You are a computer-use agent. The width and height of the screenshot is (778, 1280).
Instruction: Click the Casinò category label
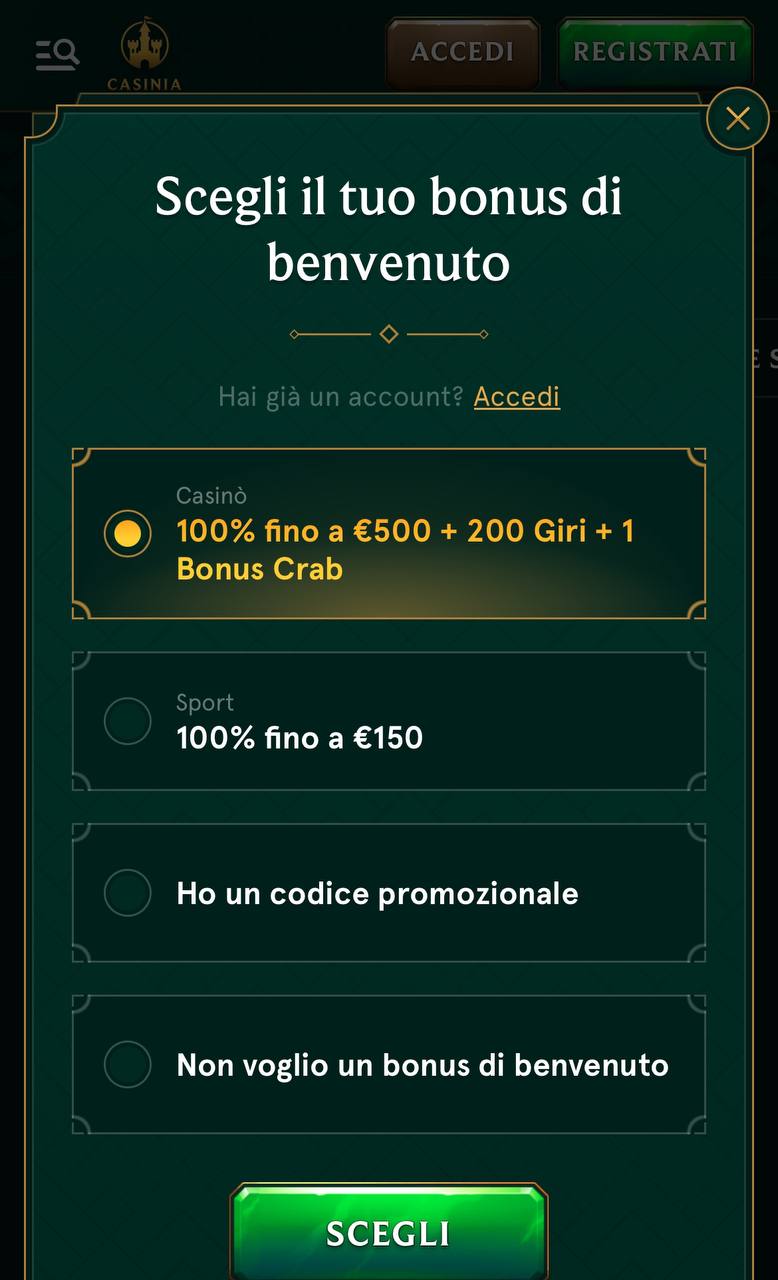[211, 495]
